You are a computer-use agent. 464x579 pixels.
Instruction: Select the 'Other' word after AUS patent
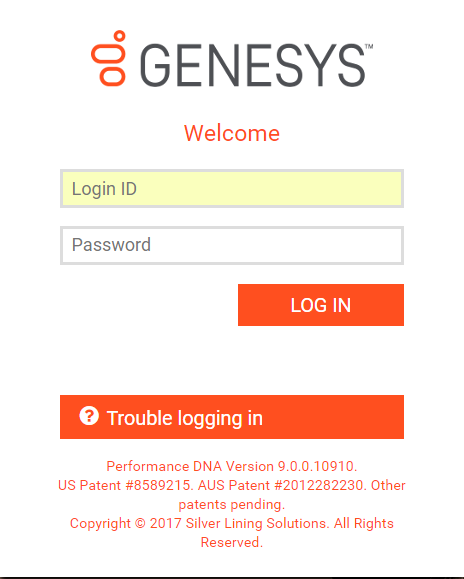(x=388, y=485)
